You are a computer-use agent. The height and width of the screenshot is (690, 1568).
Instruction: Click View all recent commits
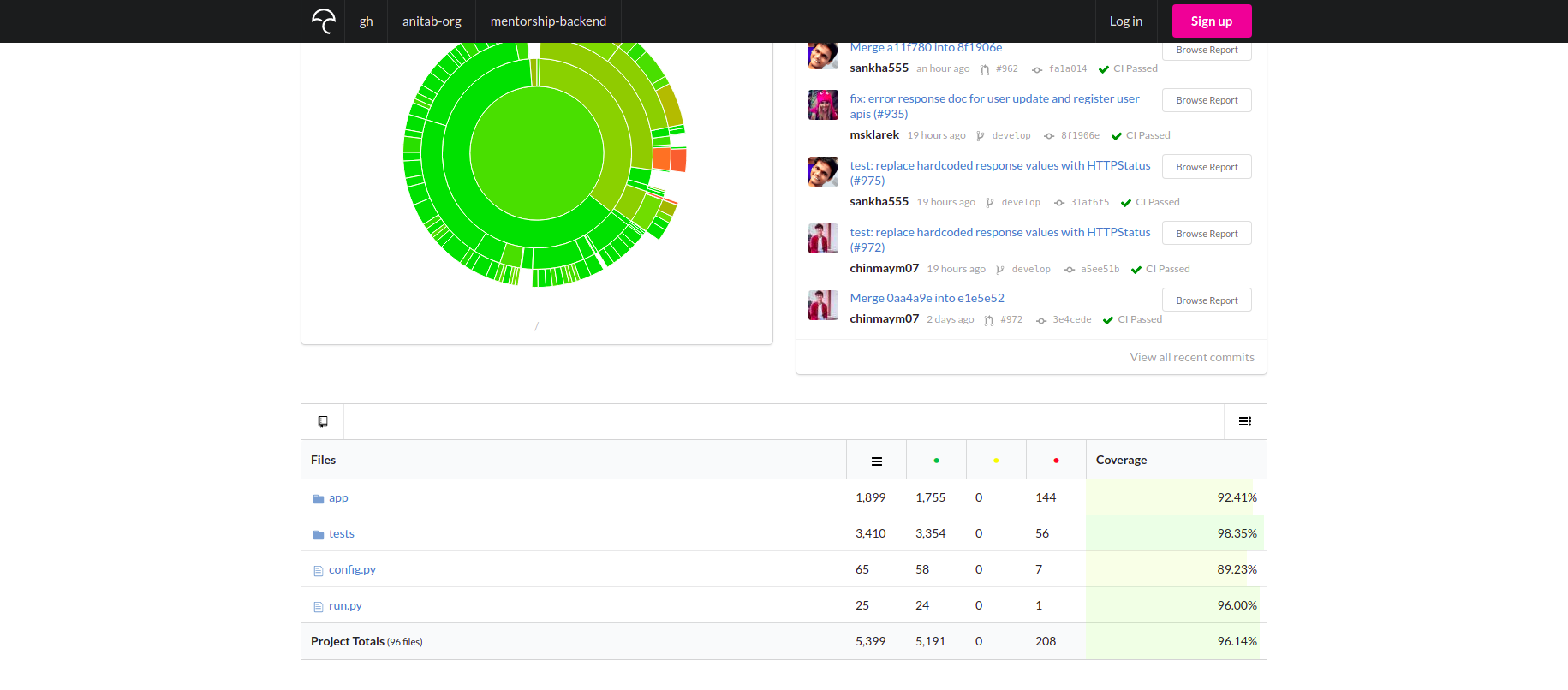click(1192, 357)
